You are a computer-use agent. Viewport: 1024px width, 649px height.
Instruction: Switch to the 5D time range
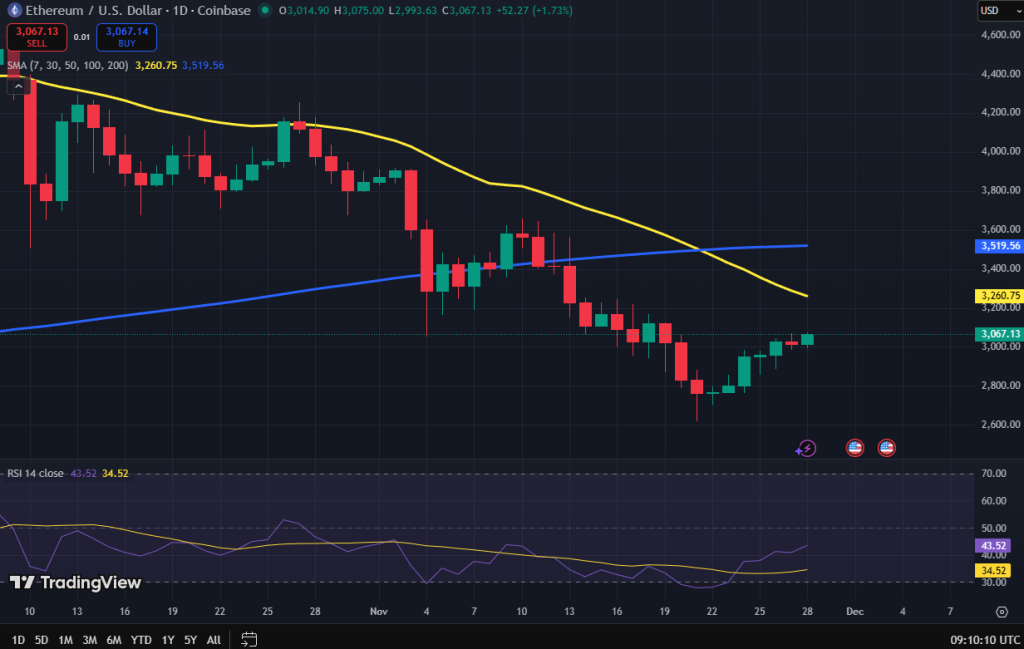[x=41, y=640]
